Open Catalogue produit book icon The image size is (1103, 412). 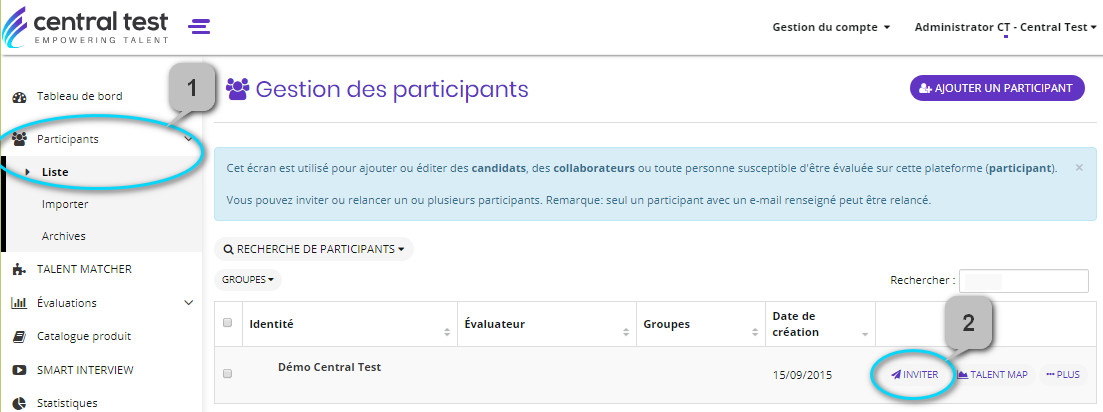click(20, 337)
